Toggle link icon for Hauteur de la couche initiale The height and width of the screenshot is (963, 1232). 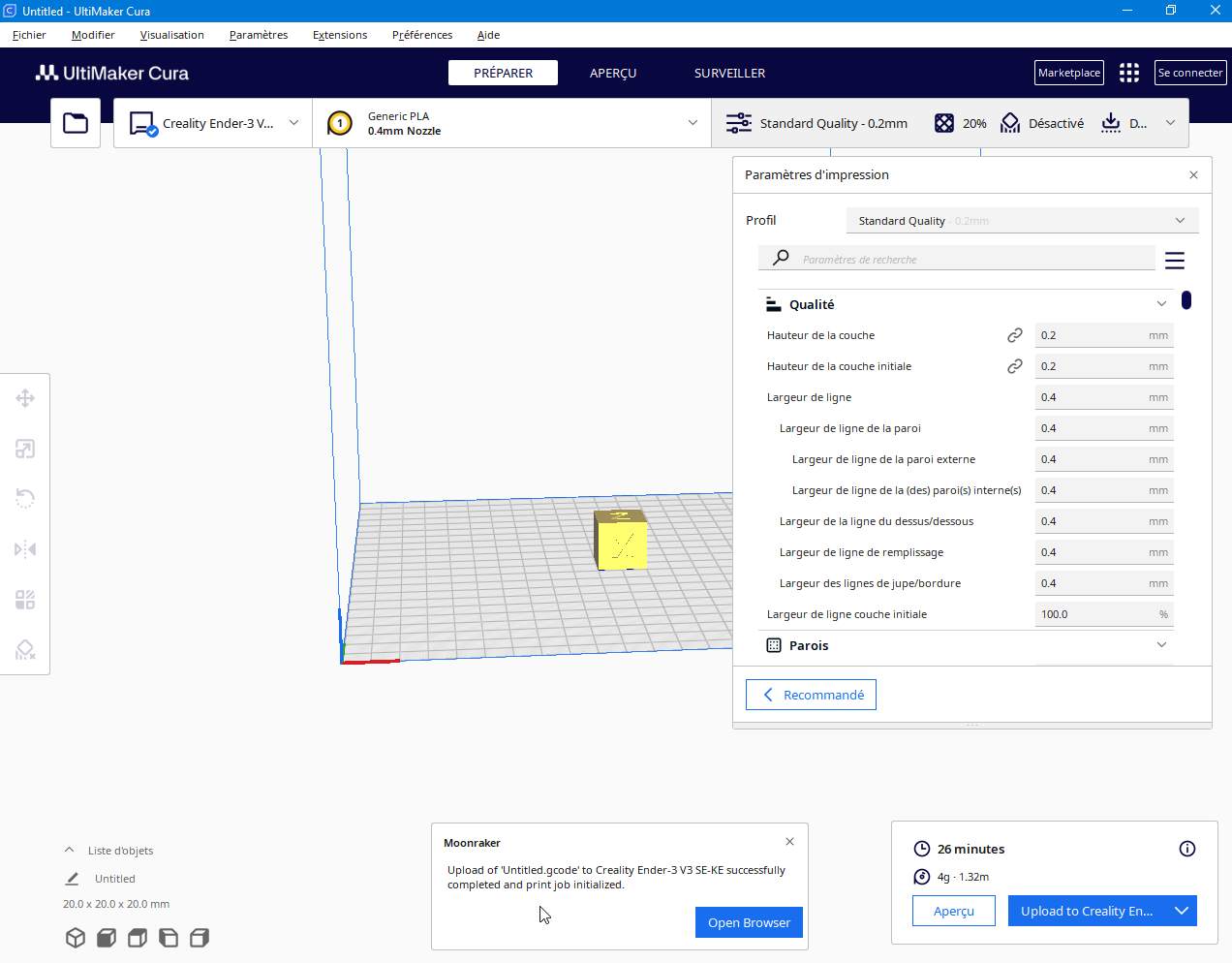point(1015,366)
